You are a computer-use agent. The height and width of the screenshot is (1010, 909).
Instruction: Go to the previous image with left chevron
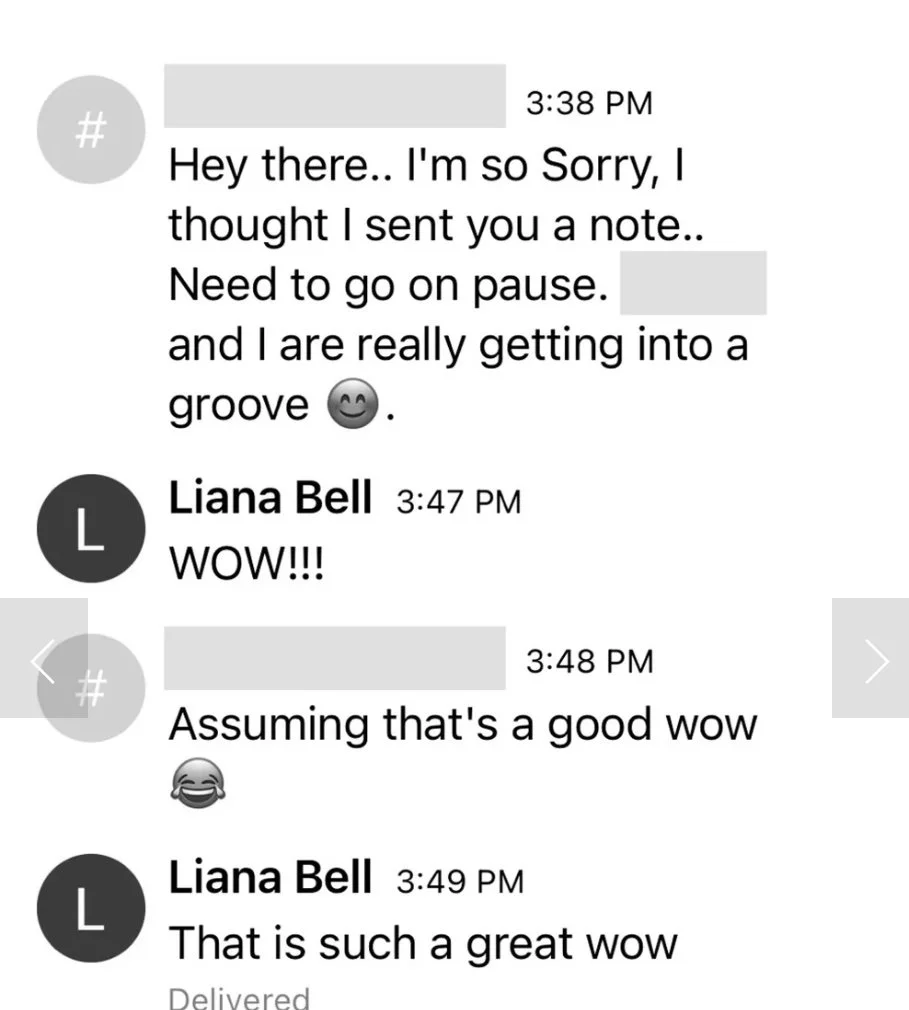point(44,658)
